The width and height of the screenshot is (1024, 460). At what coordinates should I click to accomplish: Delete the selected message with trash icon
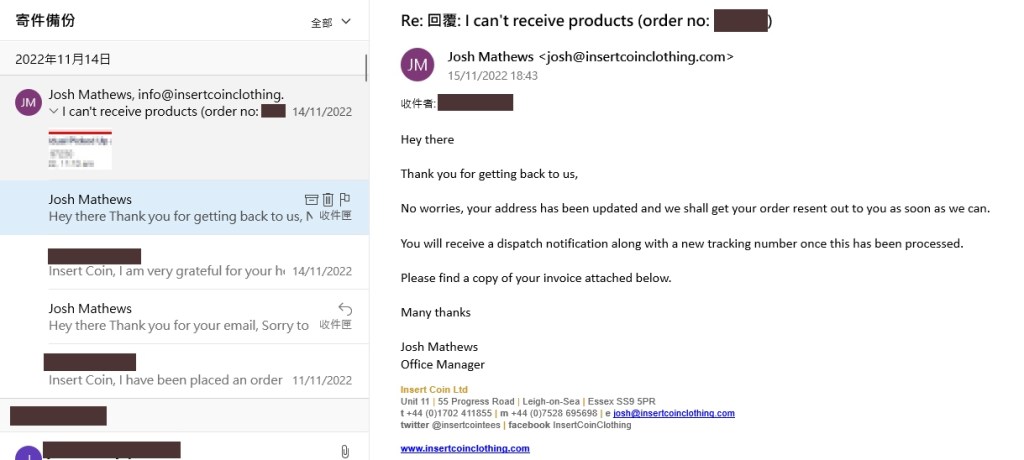click(327, 199)
